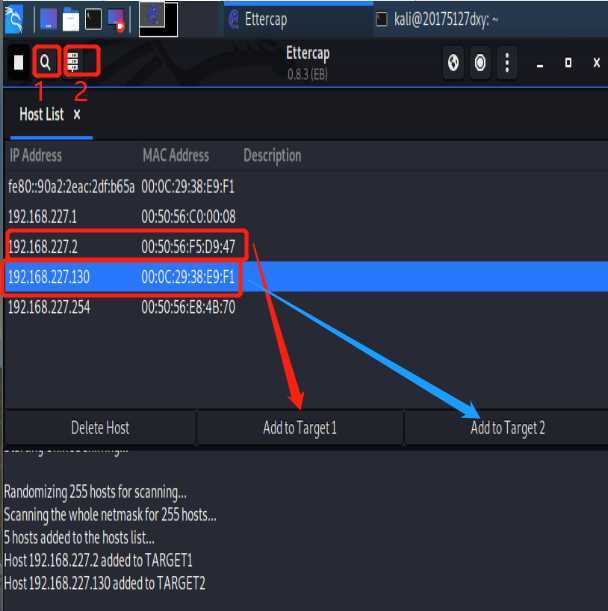This screenshot has height=611, width=608.
Task: Close the Ettercap window
Action: tap(596, 63)
